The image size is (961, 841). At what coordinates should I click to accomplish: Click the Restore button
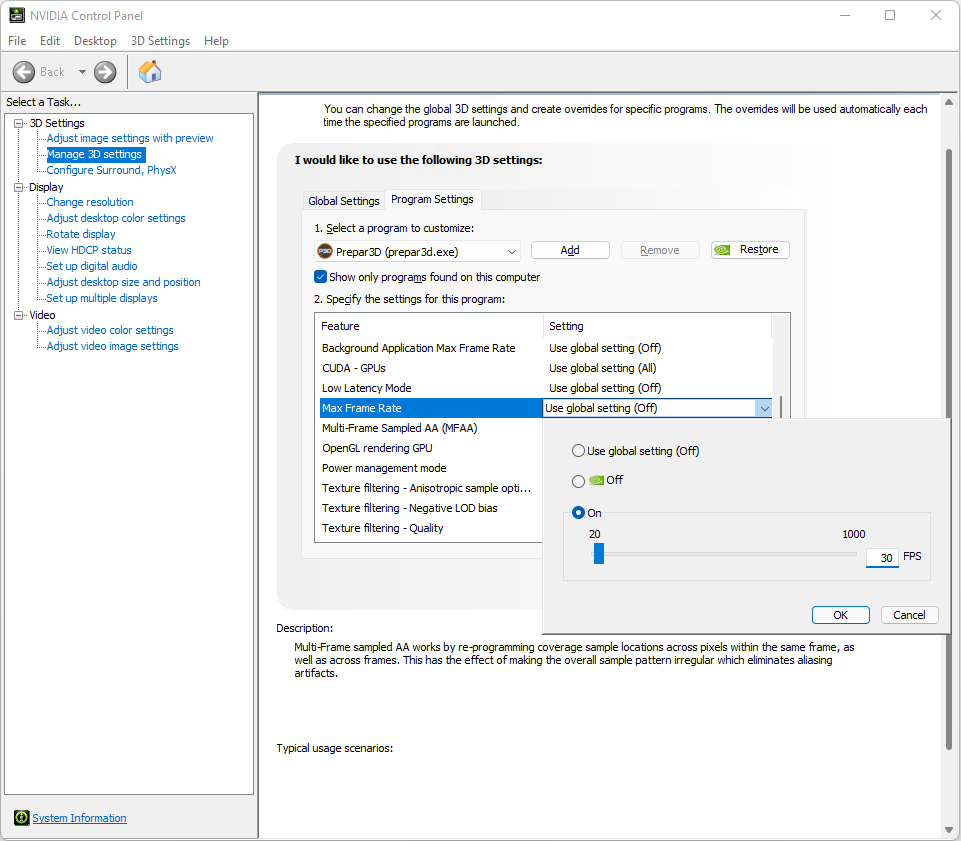pyautogui.click(x=750, y=249)
